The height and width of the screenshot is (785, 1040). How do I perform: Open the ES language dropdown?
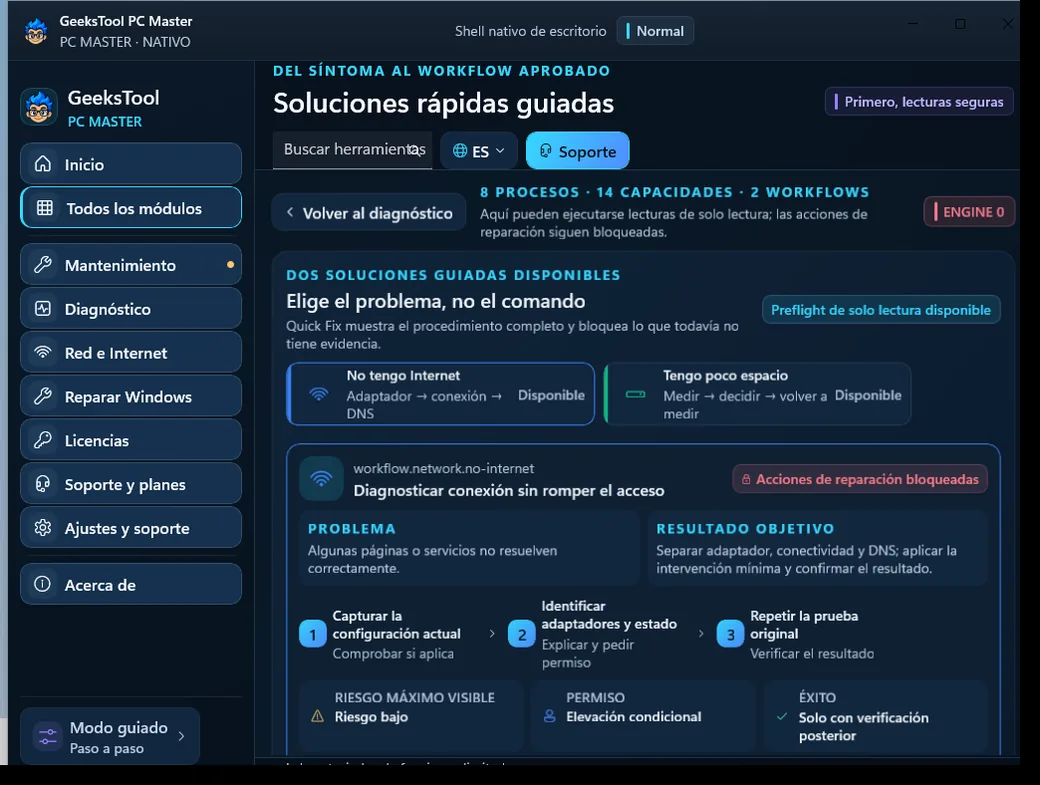[479, 151]
